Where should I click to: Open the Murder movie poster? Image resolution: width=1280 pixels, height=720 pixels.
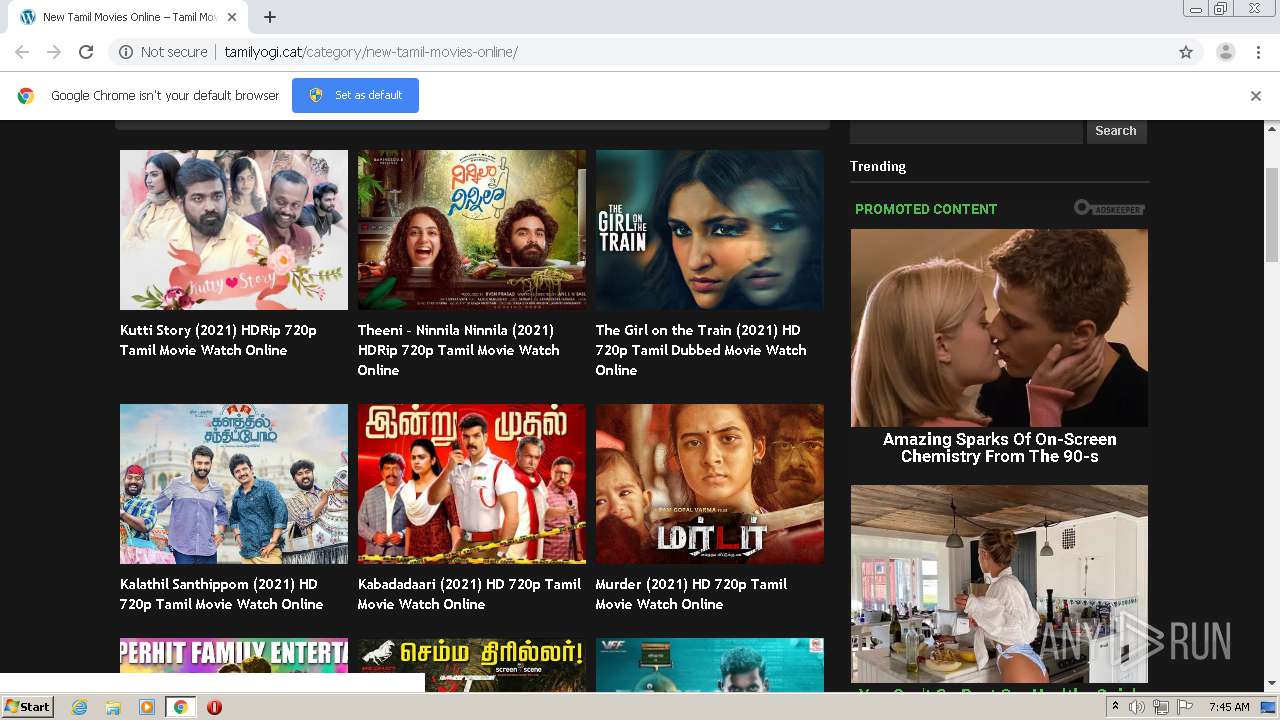pos(710,484)
